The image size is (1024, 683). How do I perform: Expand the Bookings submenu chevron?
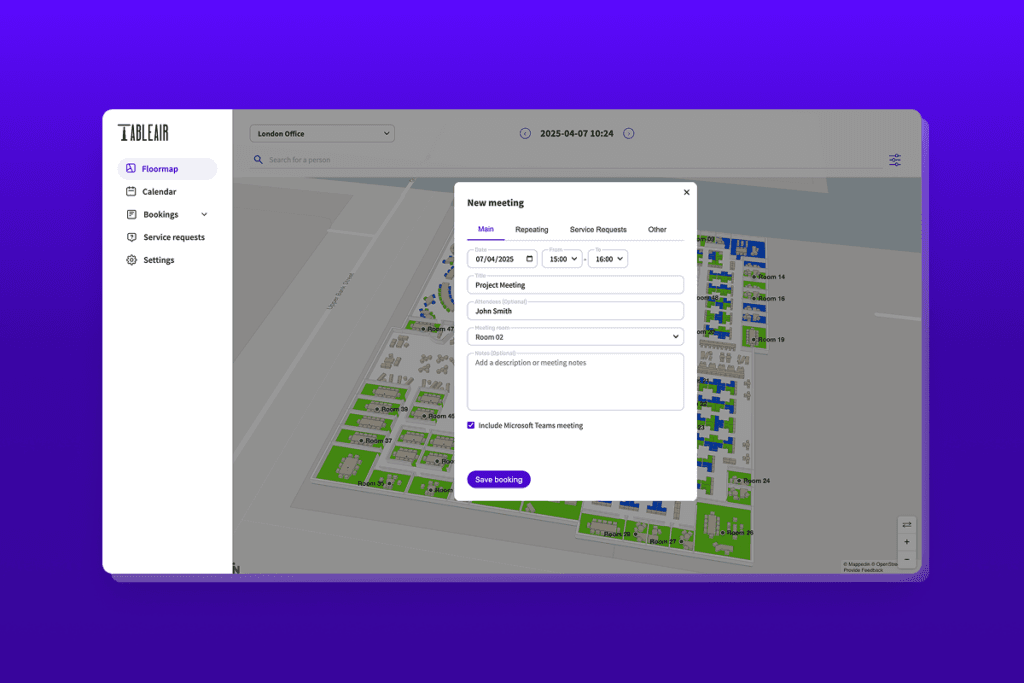(205, 214)
